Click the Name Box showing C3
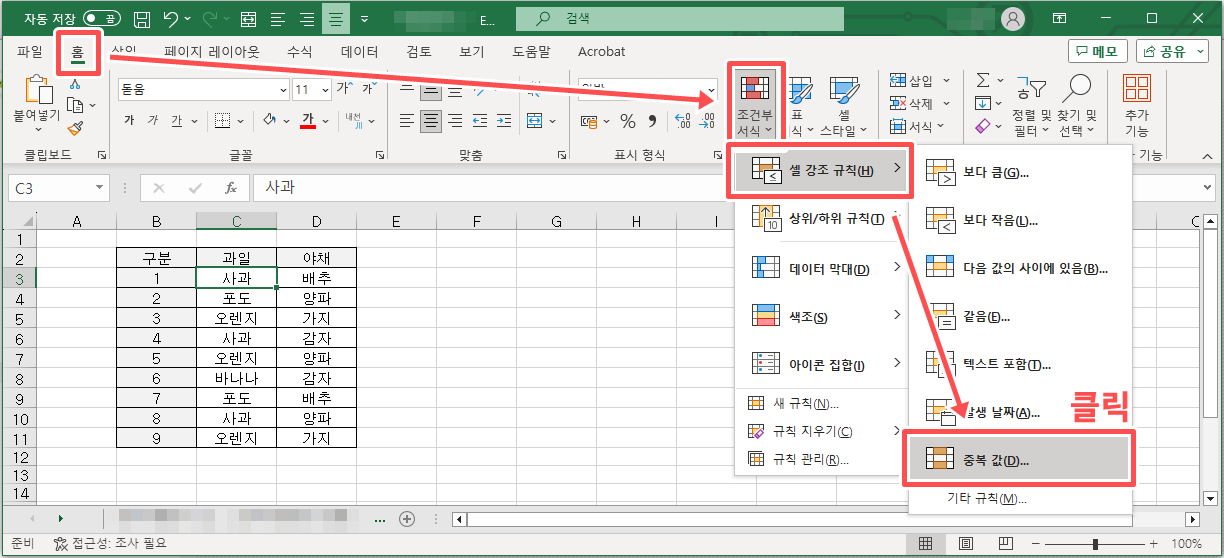Screen dimensions: 1224x558 click(60, 187)
